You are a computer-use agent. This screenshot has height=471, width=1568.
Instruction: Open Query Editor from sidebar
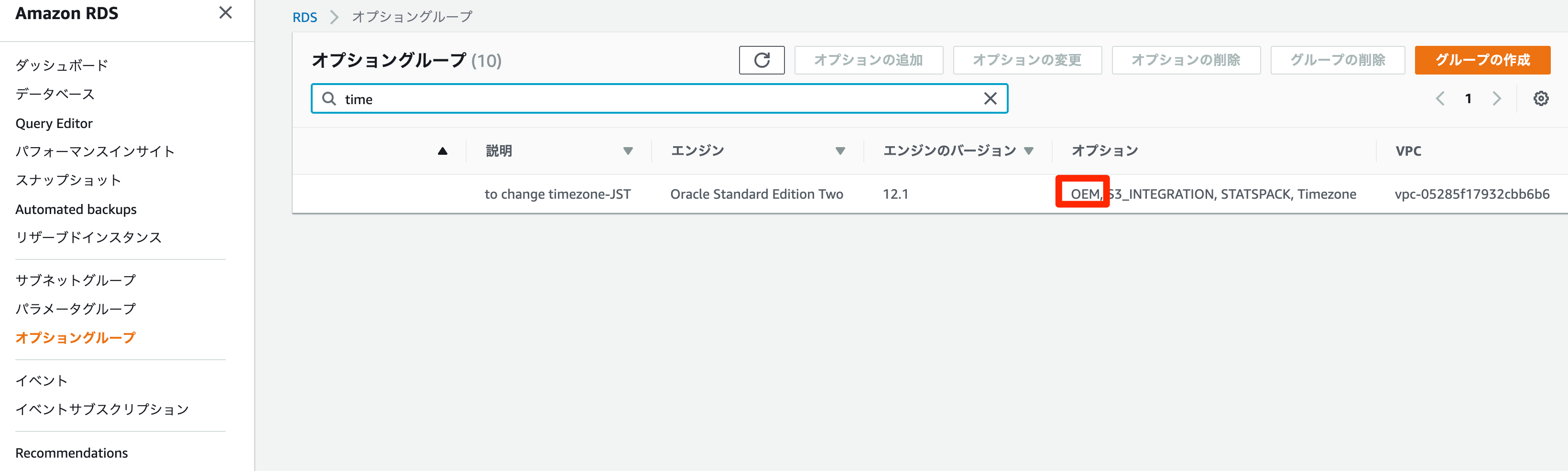point(54,124)
